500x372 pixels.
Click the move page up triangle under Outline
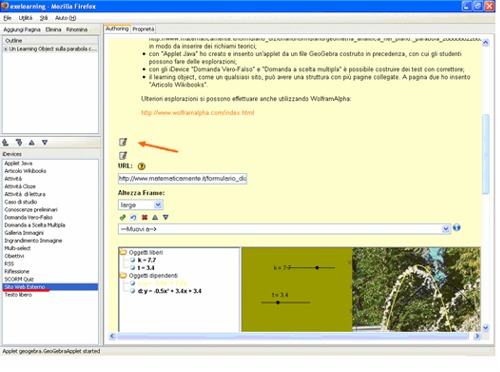[x=32, y=143]
